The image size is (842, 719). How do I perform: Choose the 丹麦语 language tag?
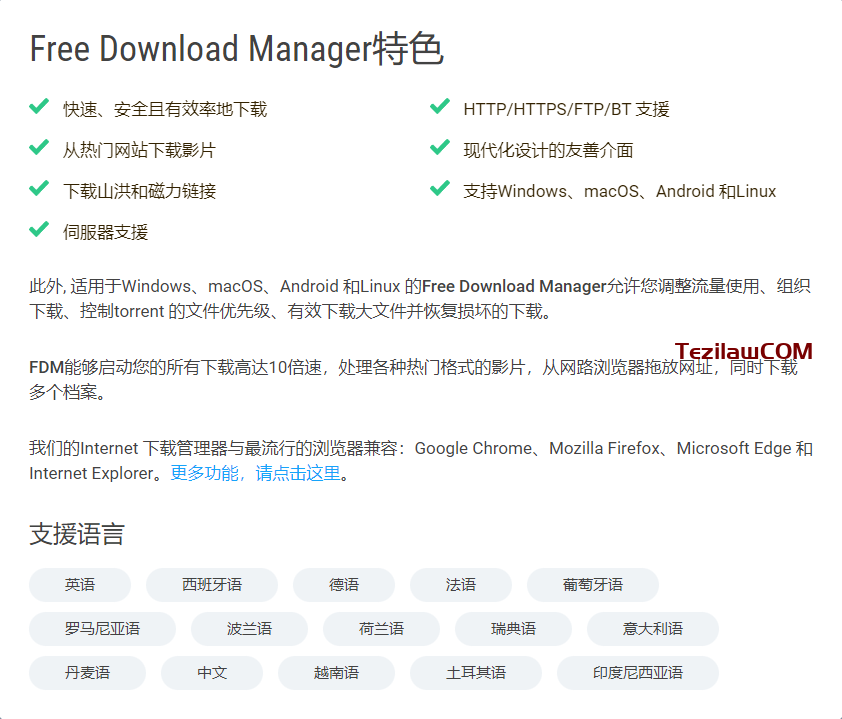tap(88, 673)
